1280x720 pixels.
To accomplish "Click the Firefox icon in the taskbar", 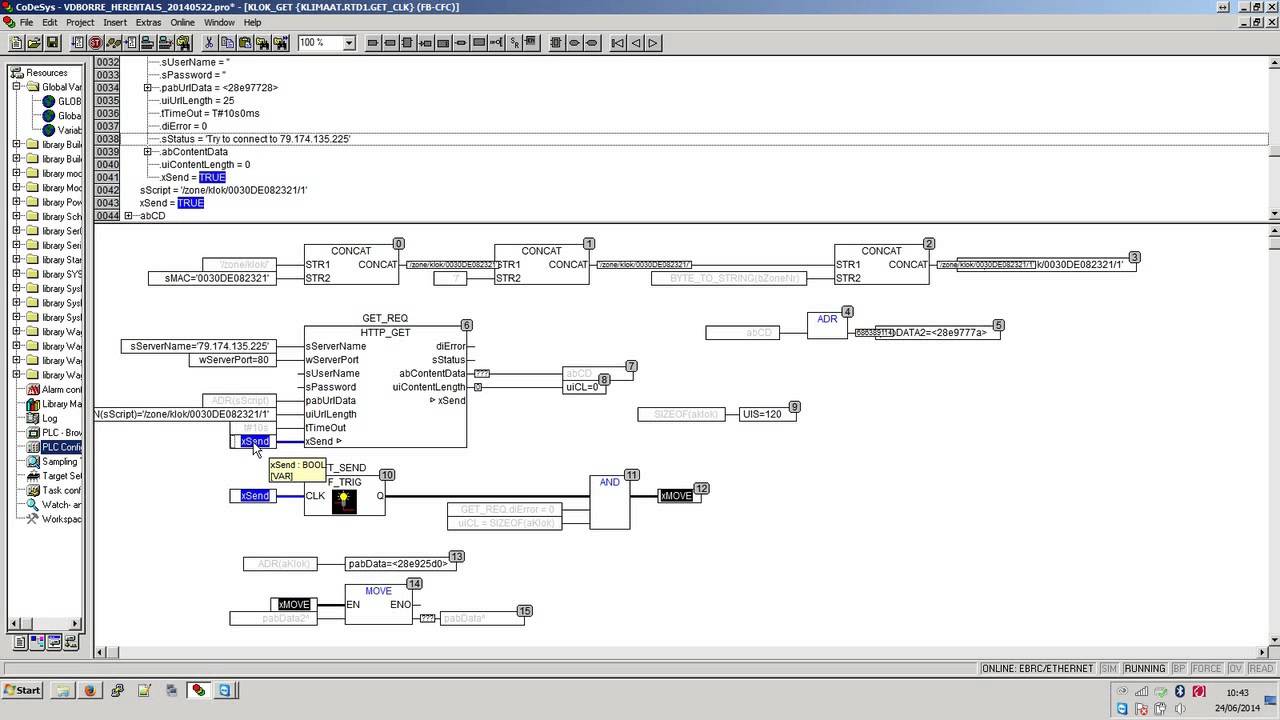I will [x=88, y=690].
